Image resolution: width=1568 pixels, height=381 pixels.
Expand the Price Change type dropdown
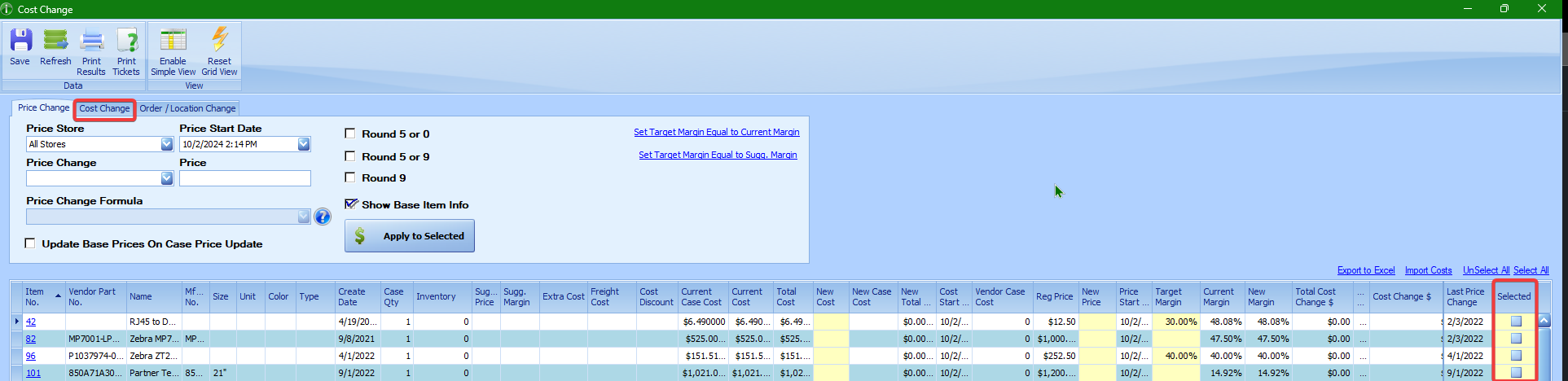(167, 178)
